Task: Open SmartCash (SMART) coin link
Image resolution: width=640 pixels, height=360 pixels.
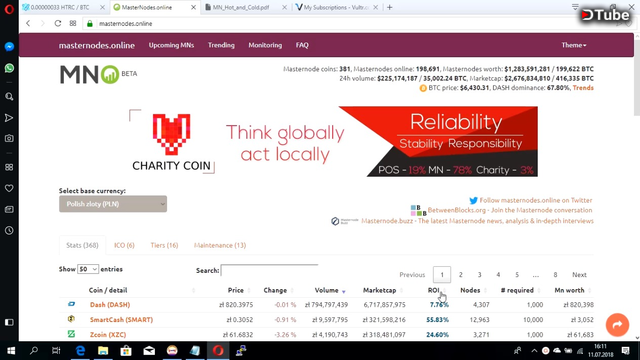Action: 121,320
